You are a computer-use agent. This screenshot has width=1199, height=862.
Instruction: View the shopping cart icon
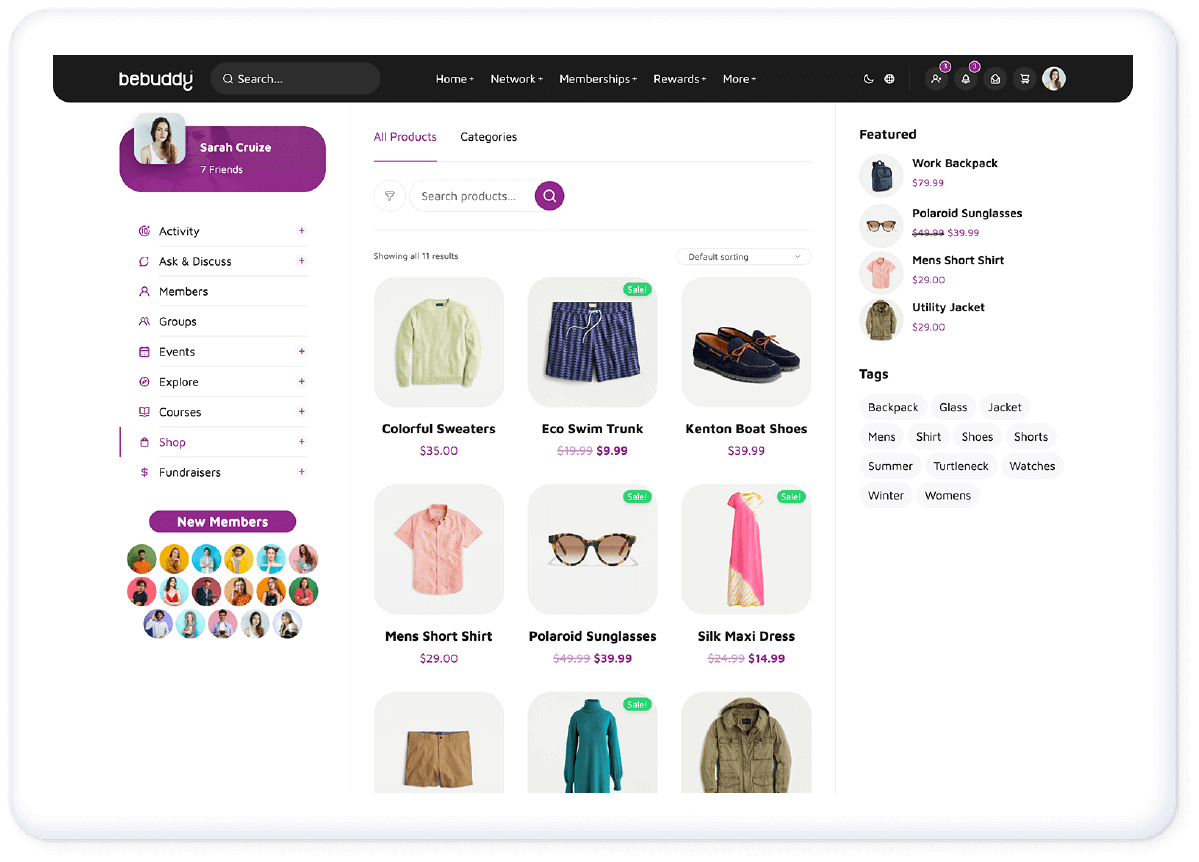(1024, 78)
